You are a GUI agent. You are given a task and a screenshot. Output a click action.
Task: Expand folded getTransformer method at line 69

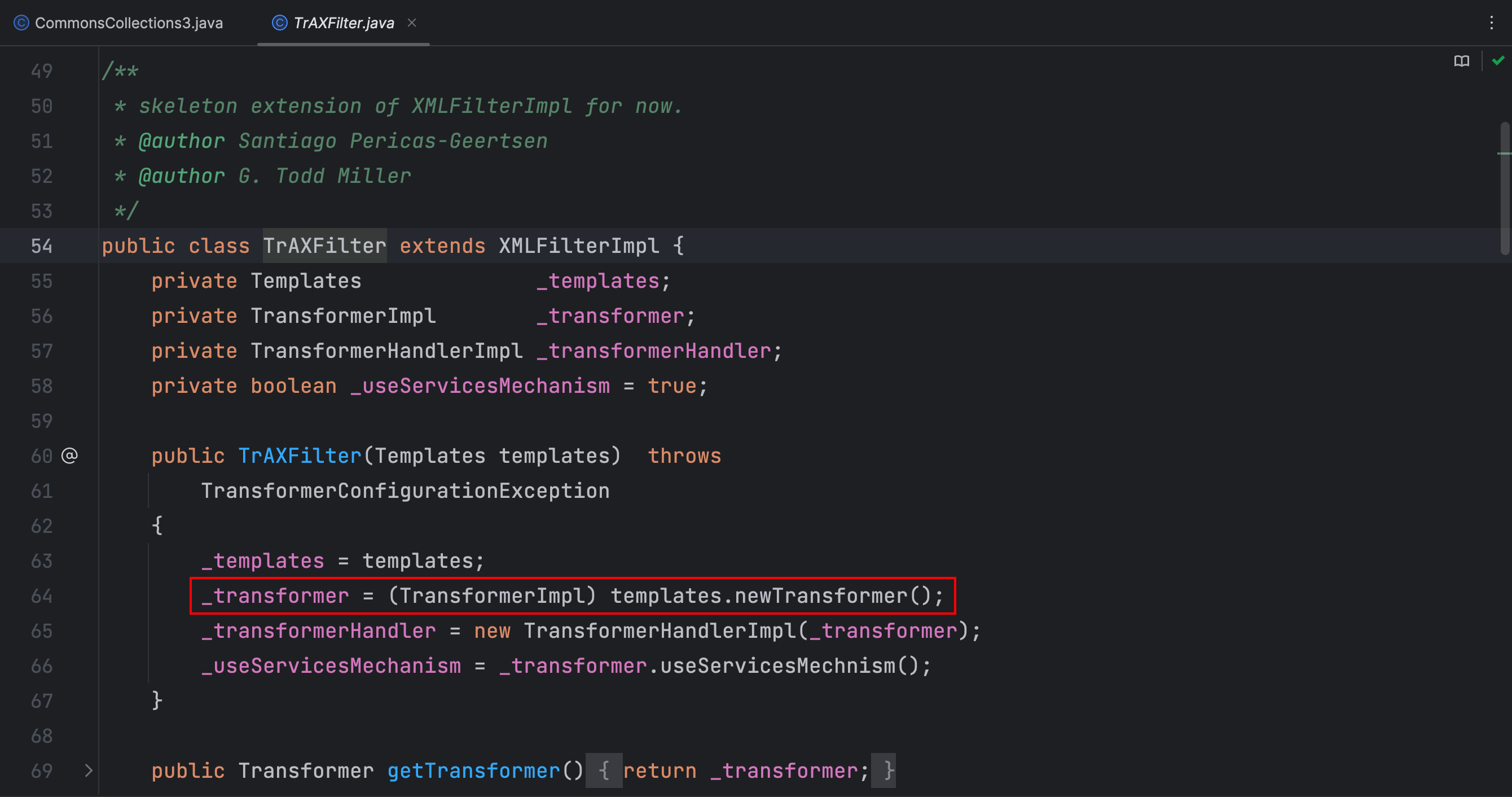click(x=89, y=770)
